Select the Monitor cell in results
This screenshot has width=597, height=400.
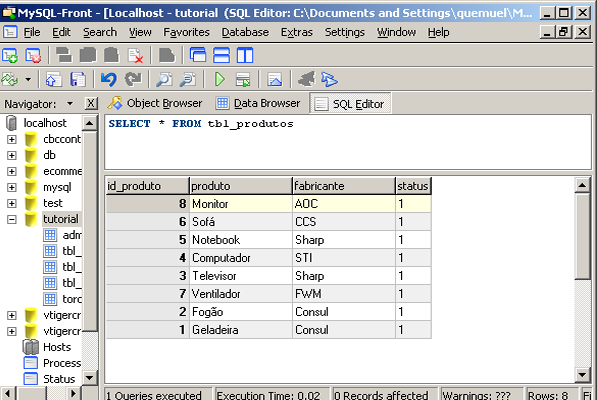tap(241, 204)
